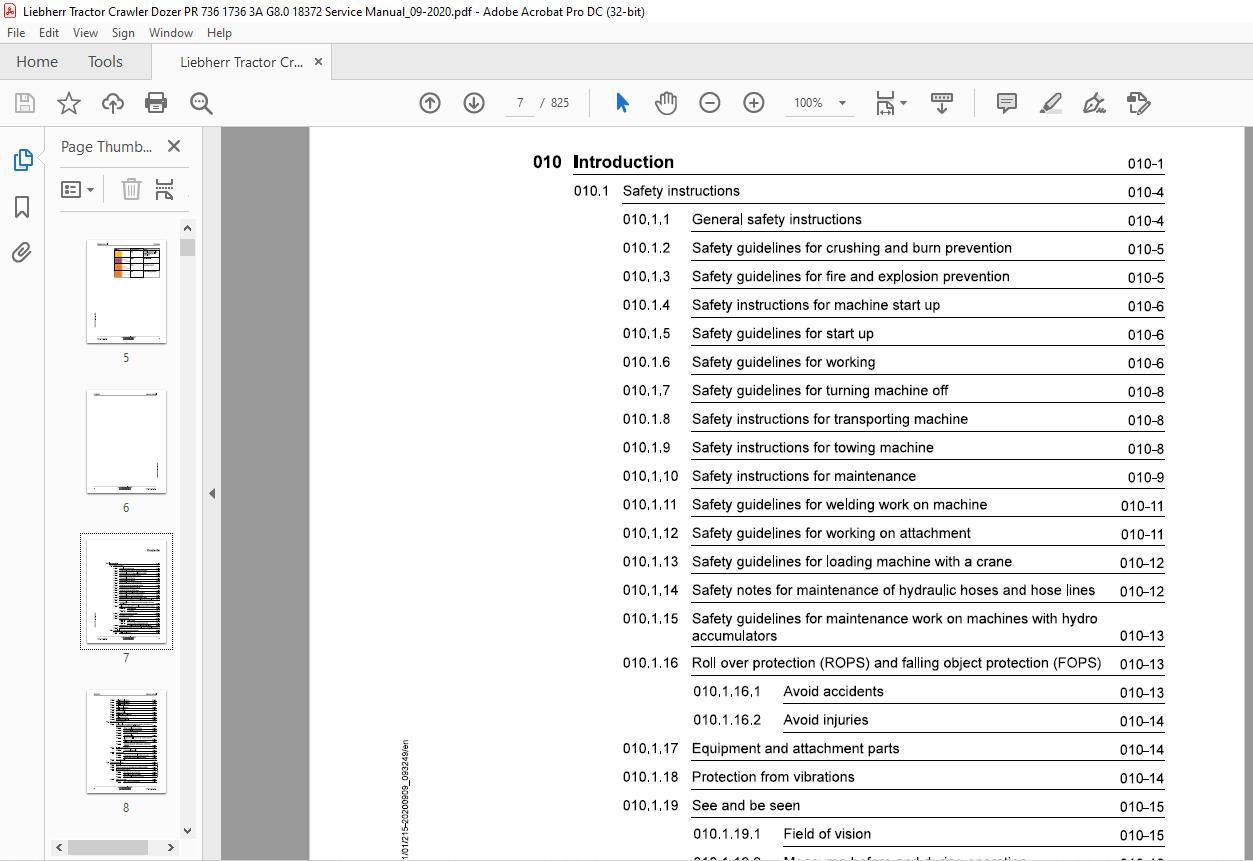This screenshot has height=861, width=1253.
Task: Click the read mode keyboard icon
Action: (941, 103)
